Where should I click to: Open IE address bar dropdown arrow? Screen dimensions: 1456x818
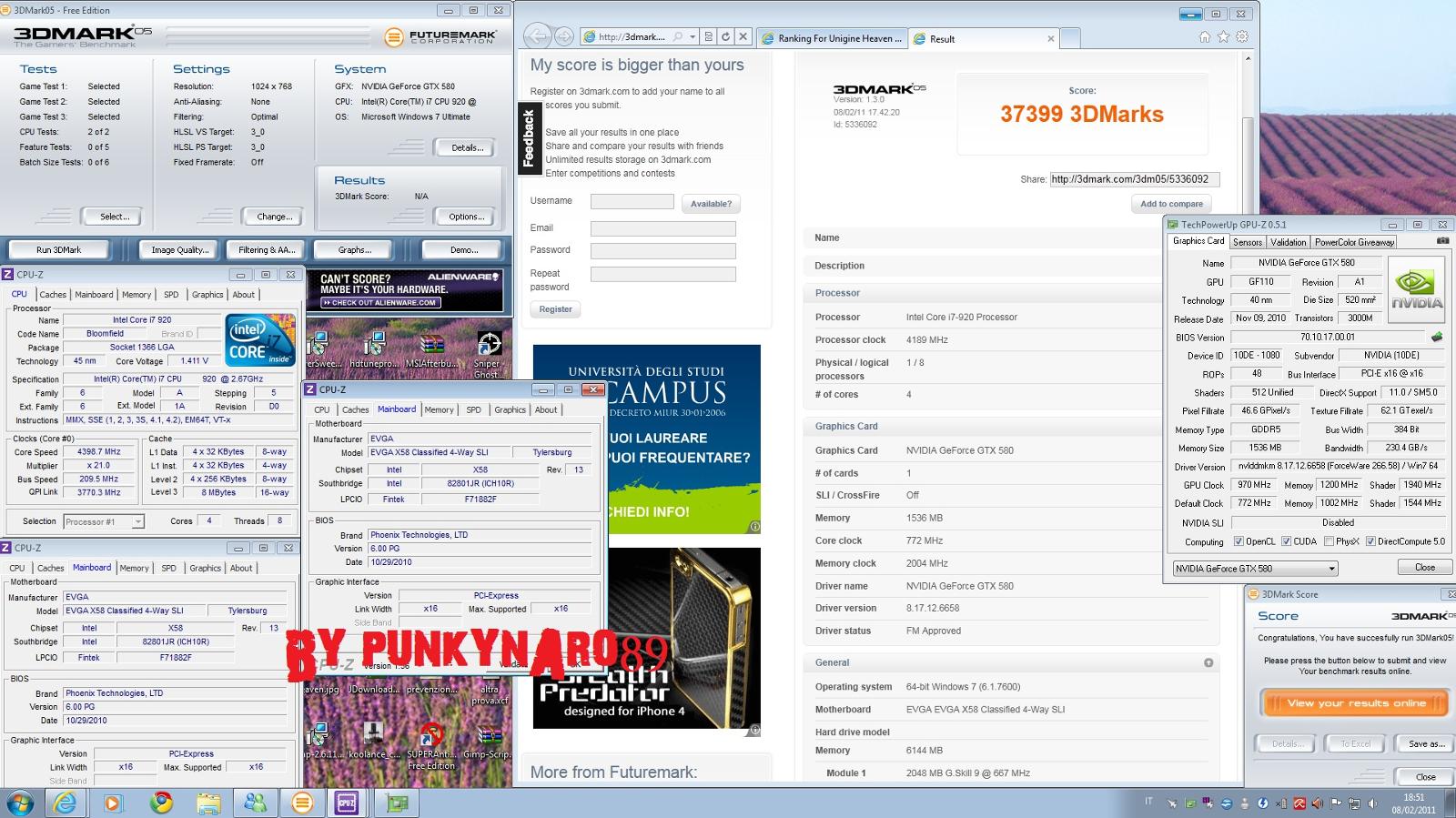click(x=693, y=37)
